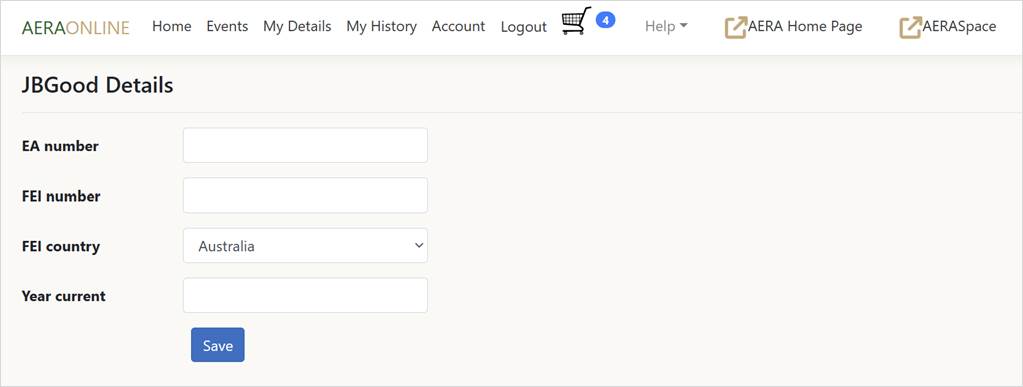Click the AERASpace external link icon
This screenshot has width=1023, height=387.
(x=910, y=27)
